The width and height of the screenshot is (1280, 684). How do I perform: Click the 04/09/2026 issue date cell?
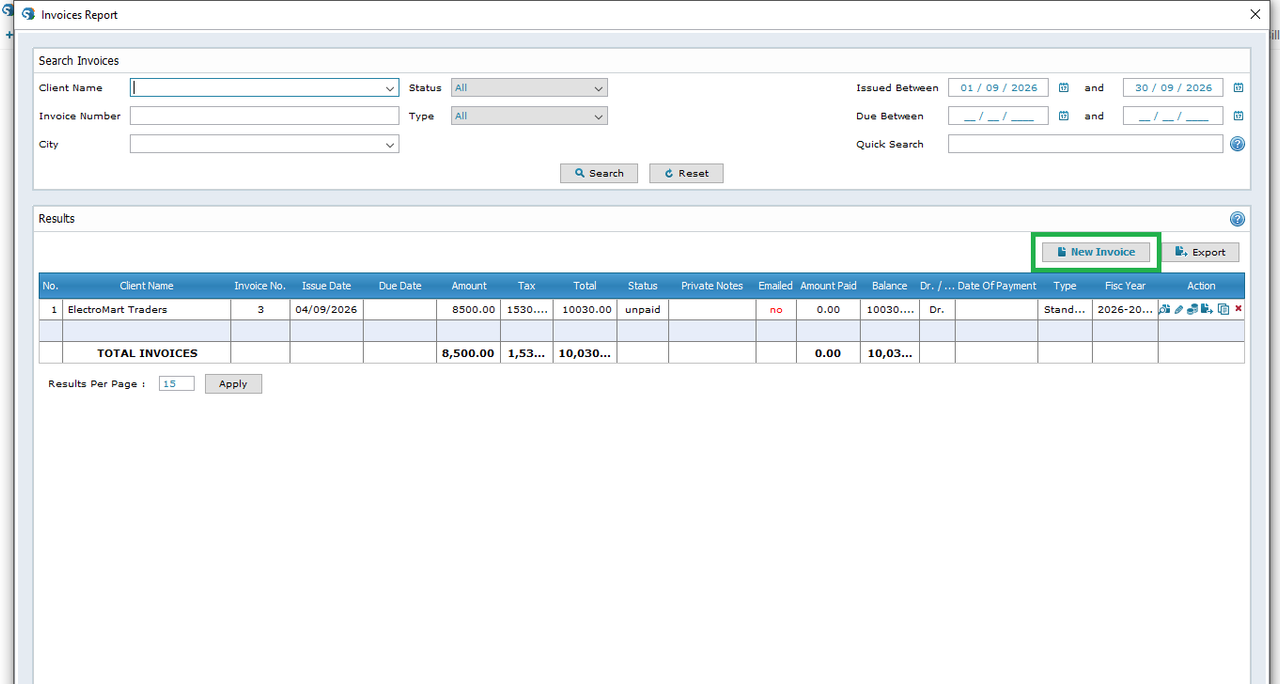(327, 310)
